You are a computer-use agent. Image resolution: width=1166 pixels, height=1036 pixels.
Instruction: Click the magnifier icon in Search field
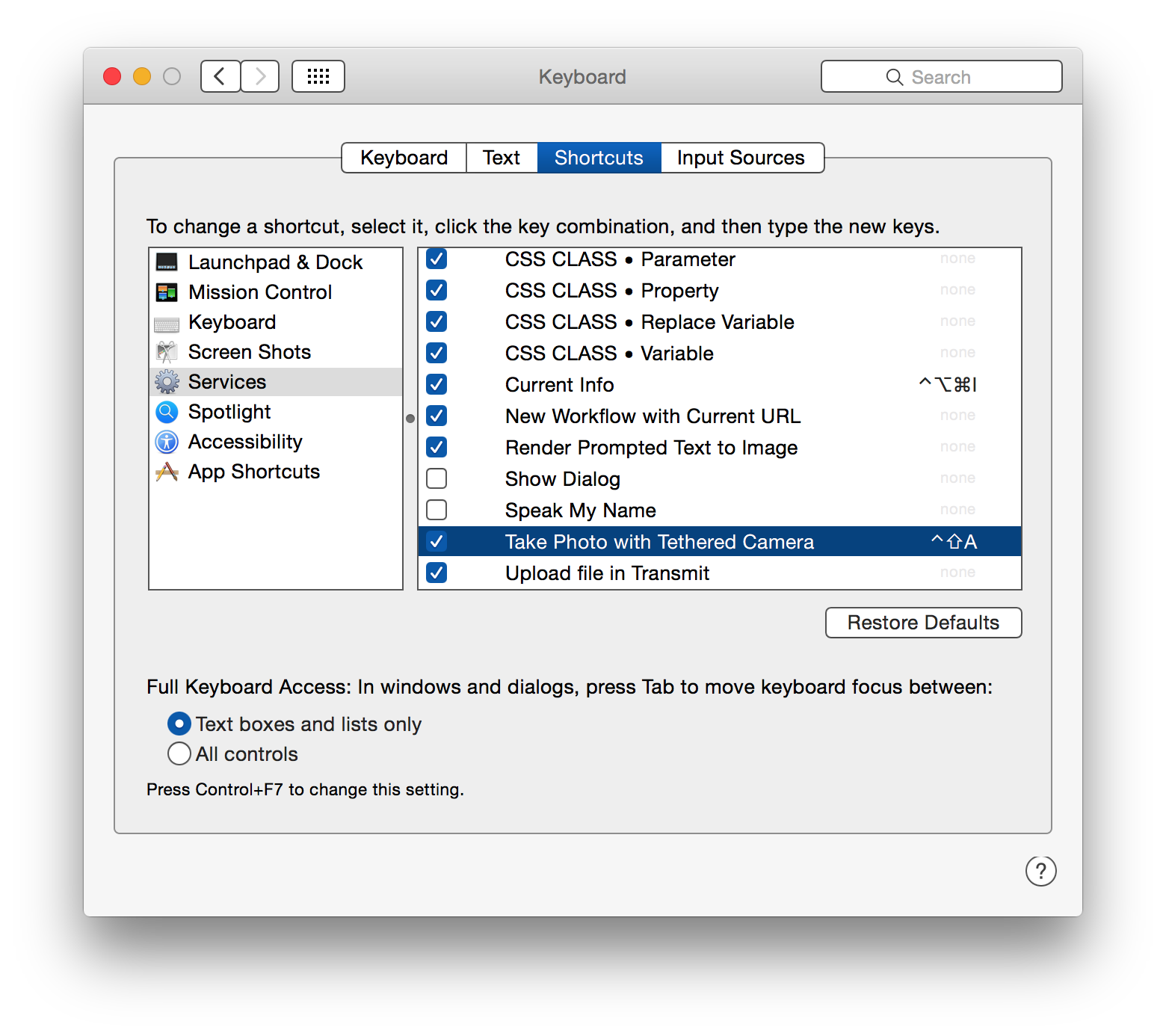click(x=895, y=77)
